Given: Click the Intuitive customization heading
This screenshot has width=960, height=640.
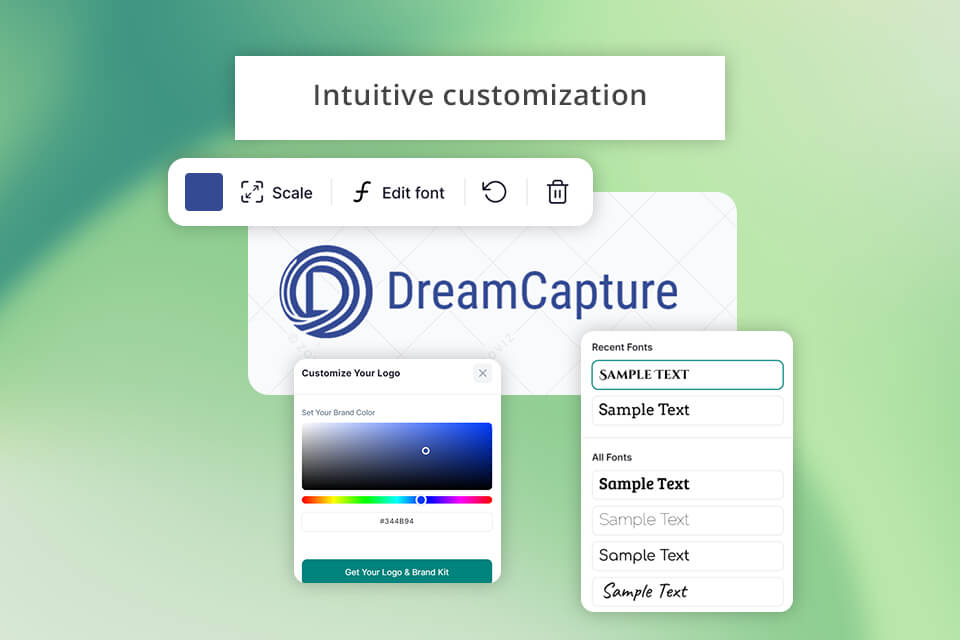Looking at the screenshot, I should pyautogui.click(x=480, y=96).
